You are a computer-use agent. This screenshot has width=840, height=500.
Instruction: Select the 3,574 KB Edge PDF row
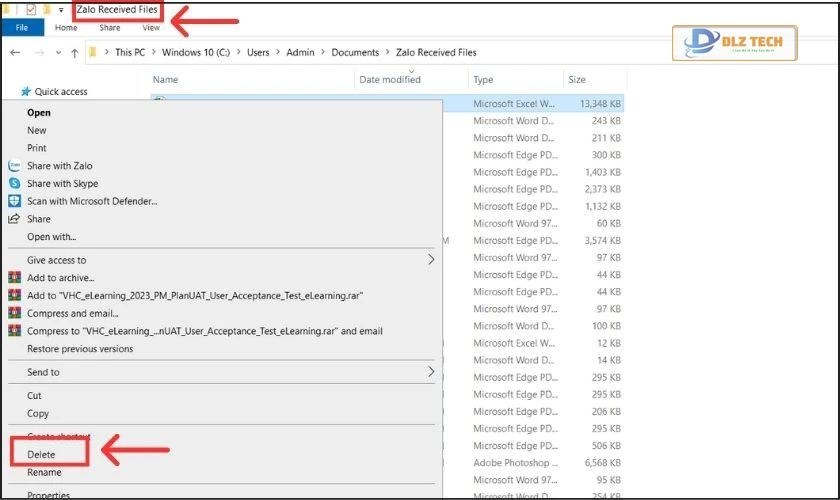click(x=534, y=241)
